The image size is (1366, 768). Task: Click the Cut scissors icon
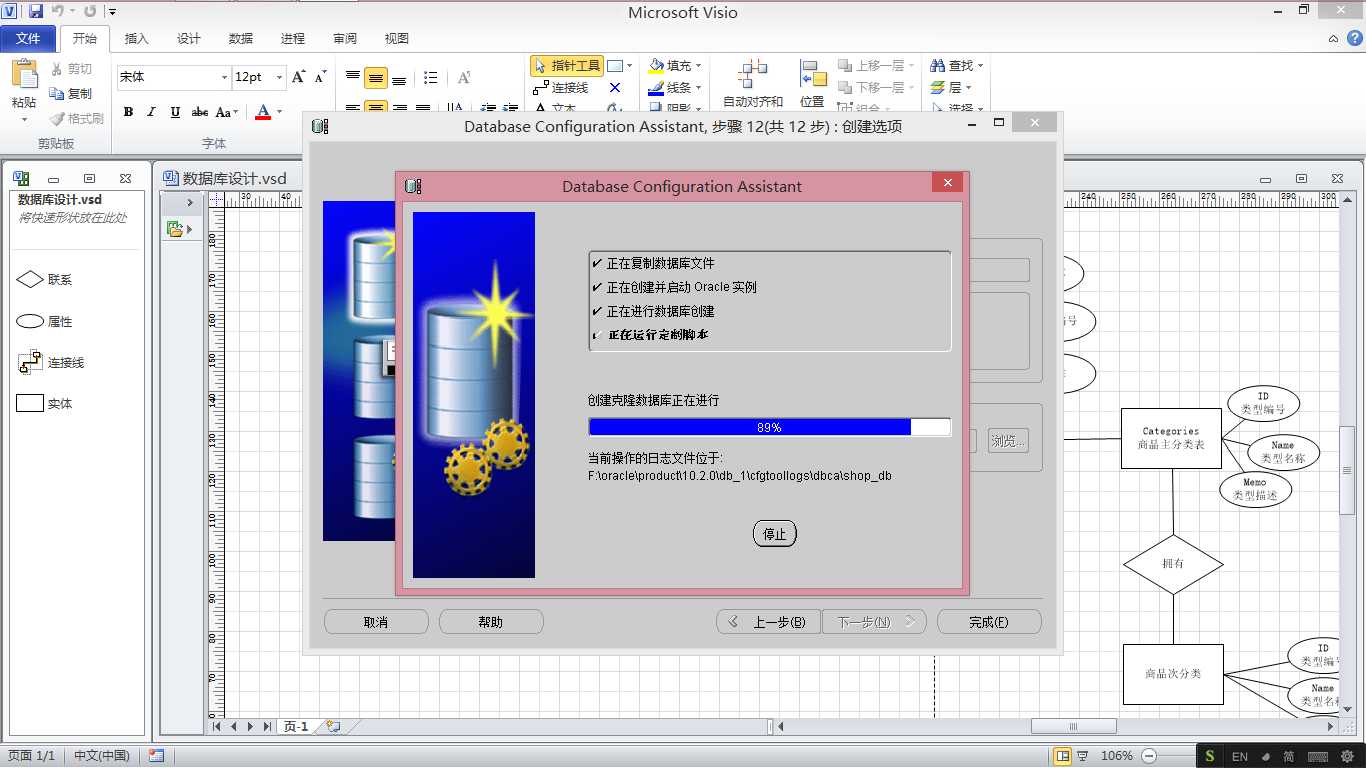56,69
